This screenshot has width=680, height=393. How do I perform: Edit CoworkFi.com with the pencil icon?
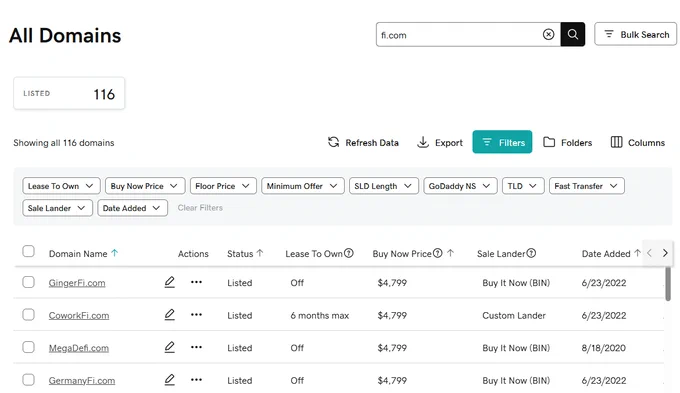click(x=170, y=314)
